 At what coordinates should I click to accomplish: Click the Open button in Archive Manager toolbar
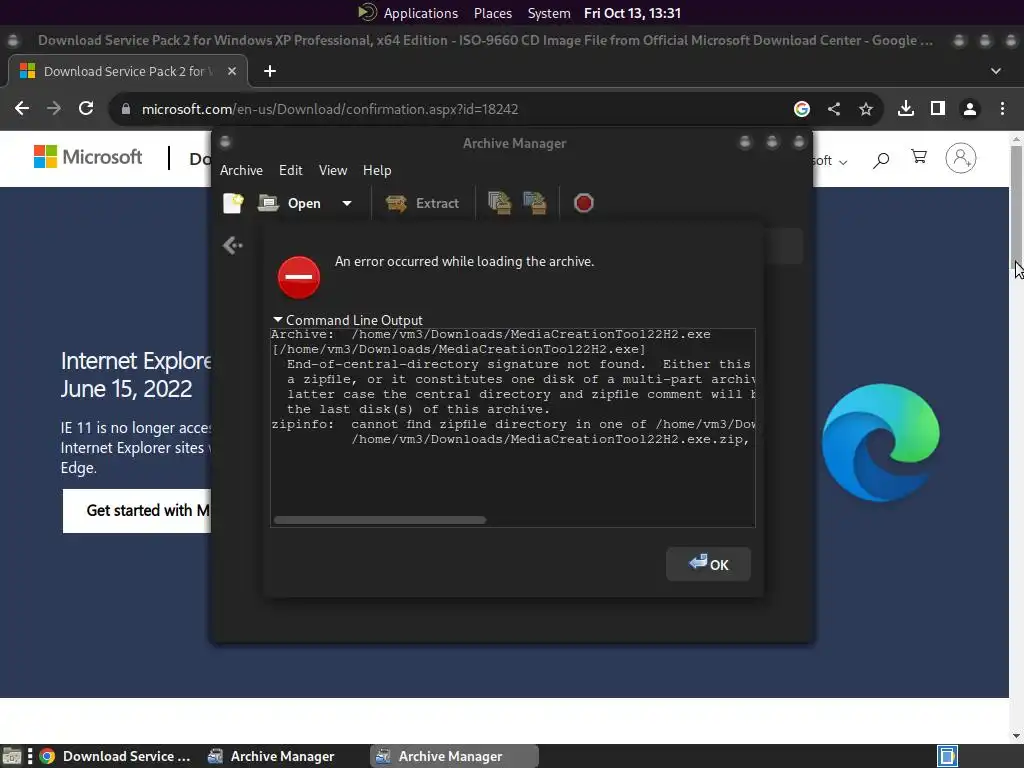point(289,203)
